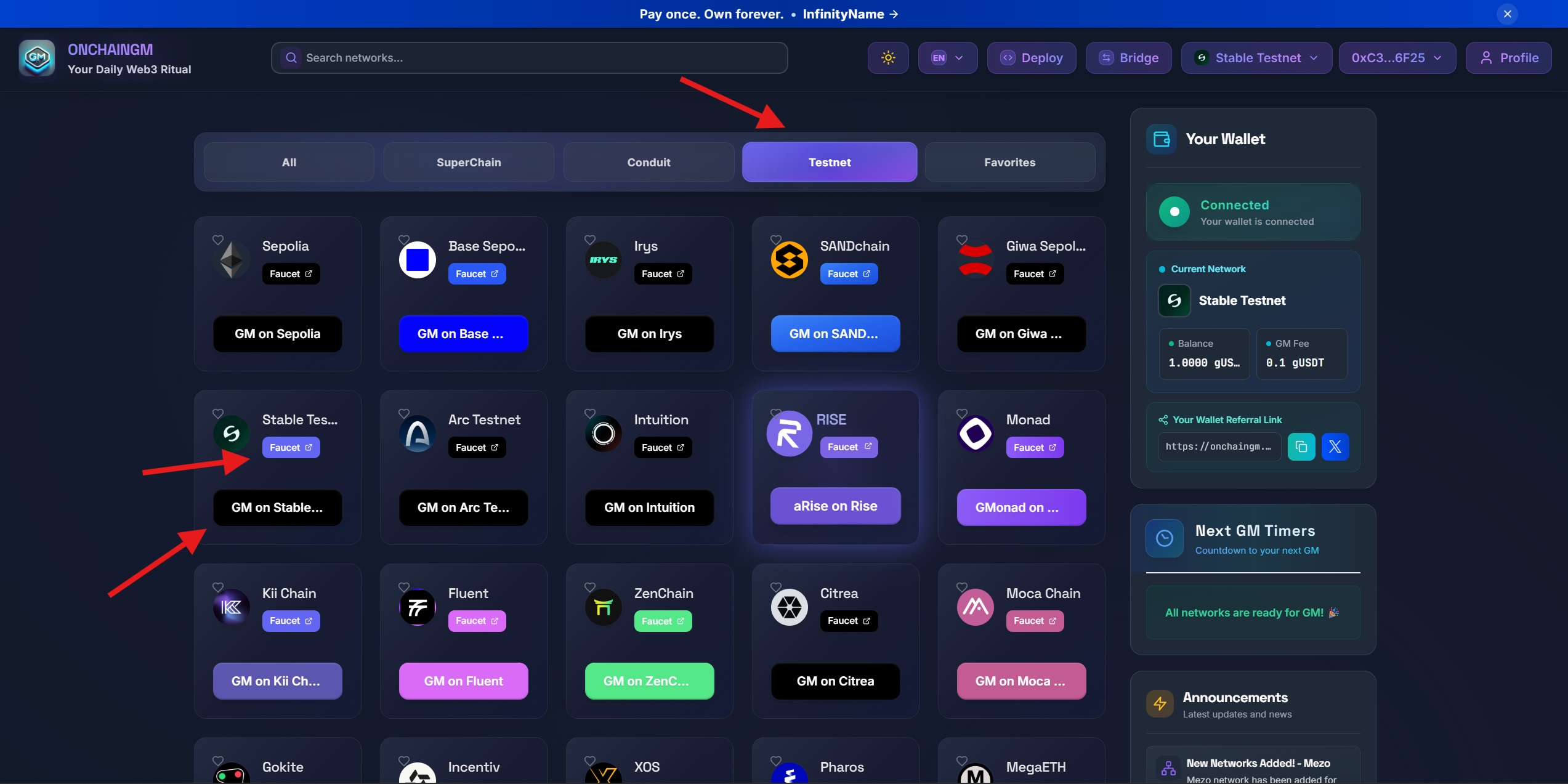Share referral link on X

pyautogui.click(x=1335, y=447)
